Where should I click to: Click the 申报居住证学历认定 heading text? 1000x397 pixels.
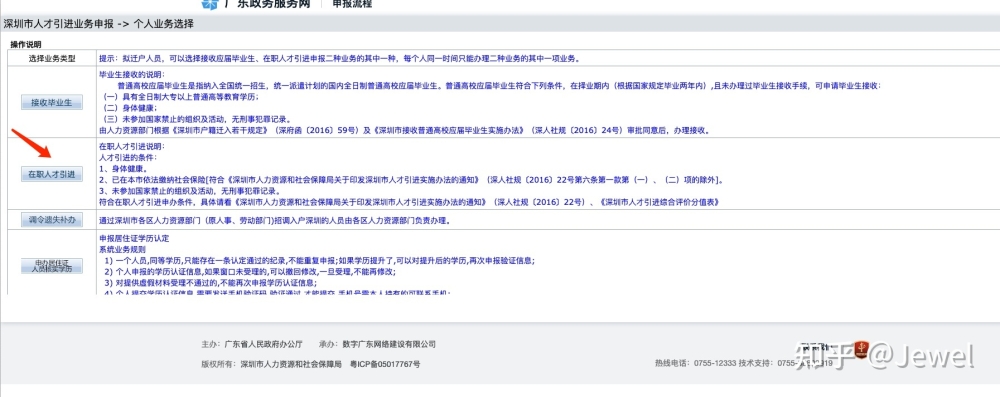tap(135, 239)
